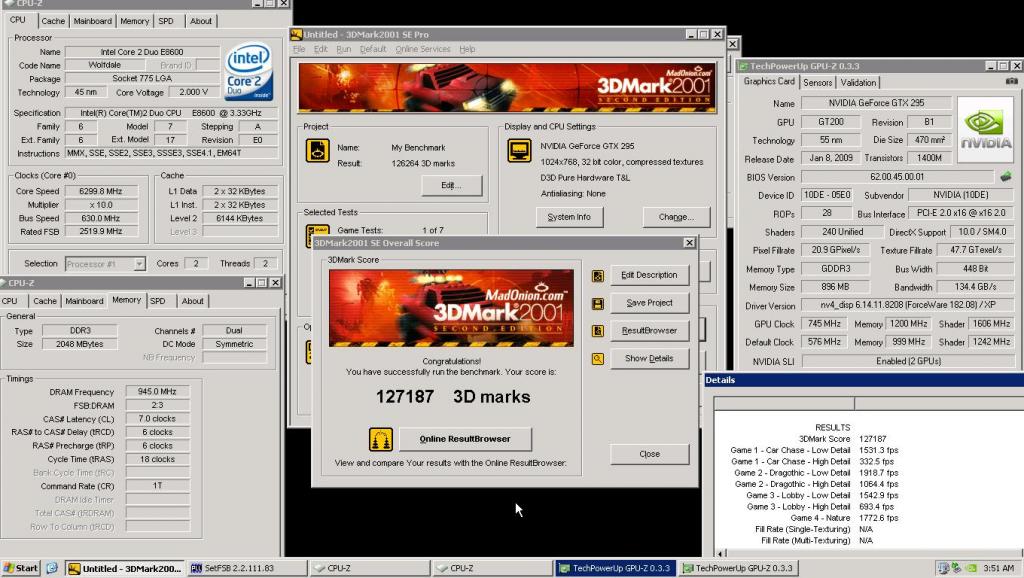Open the Default menu in 3DMark2001

point(373,50)
